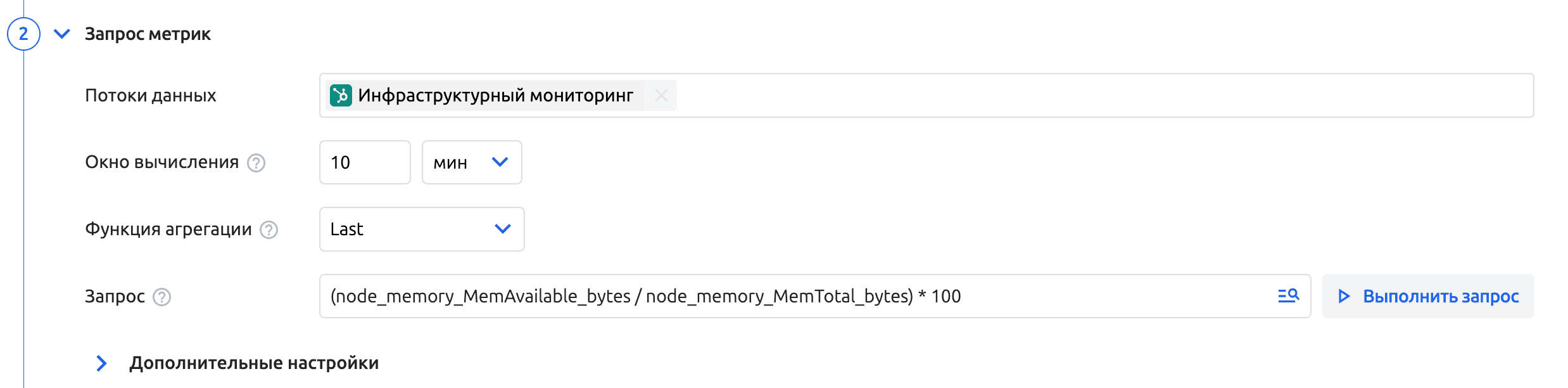
Task: Show help for Функция агрегации
Action: (269, 230)
